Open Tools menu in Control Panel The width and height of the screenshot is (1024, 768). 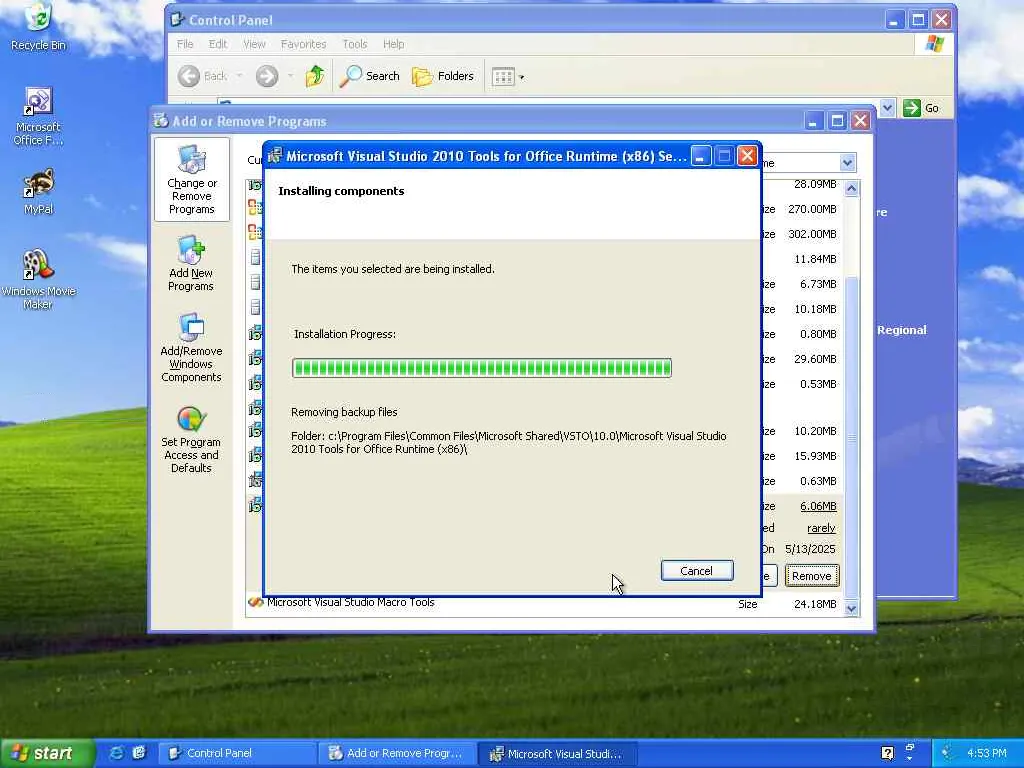355,44
